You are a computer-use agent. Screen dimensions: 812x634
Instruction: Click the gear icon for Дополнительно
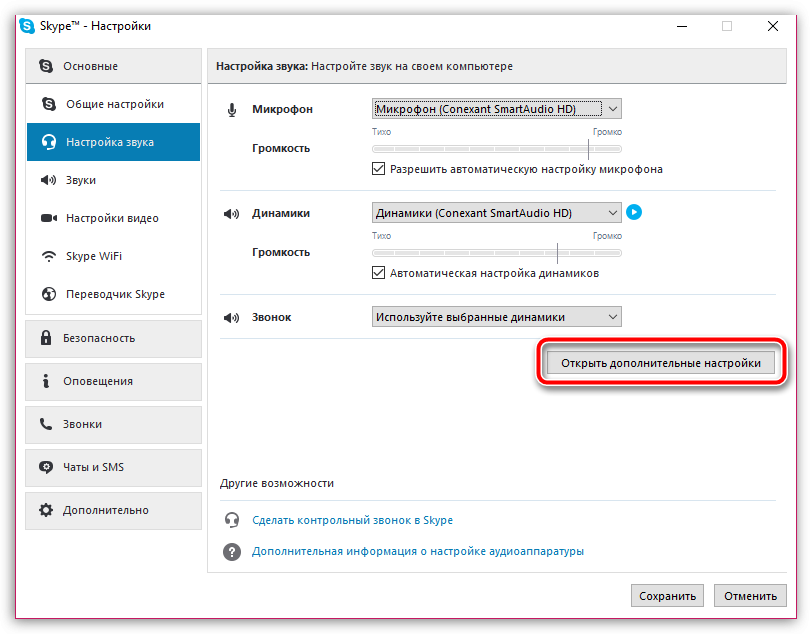pos(46,510)
